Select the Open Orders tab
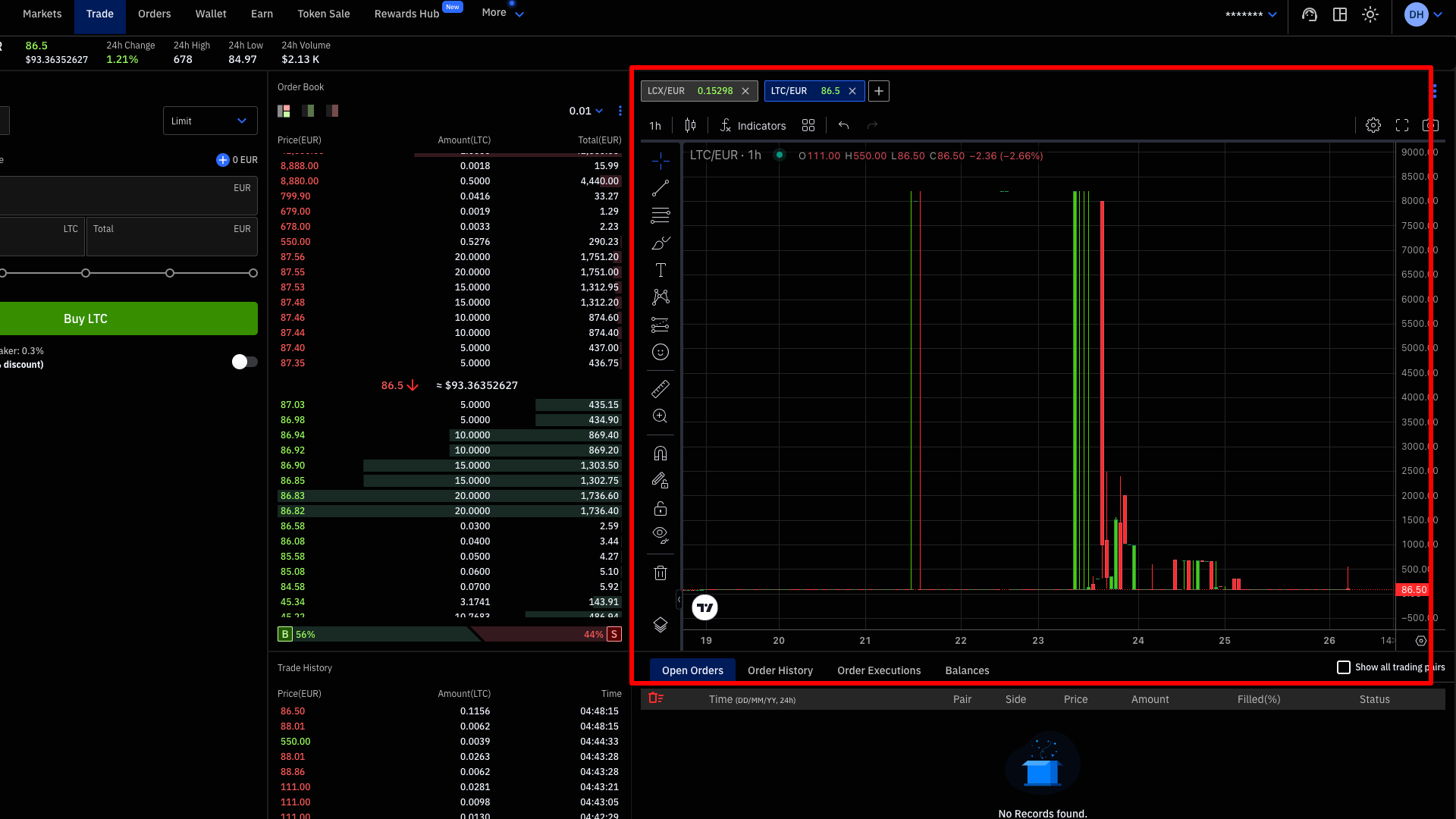This screenshot has height=819, width=1456. pyautogui.click(x=692, y=670)
